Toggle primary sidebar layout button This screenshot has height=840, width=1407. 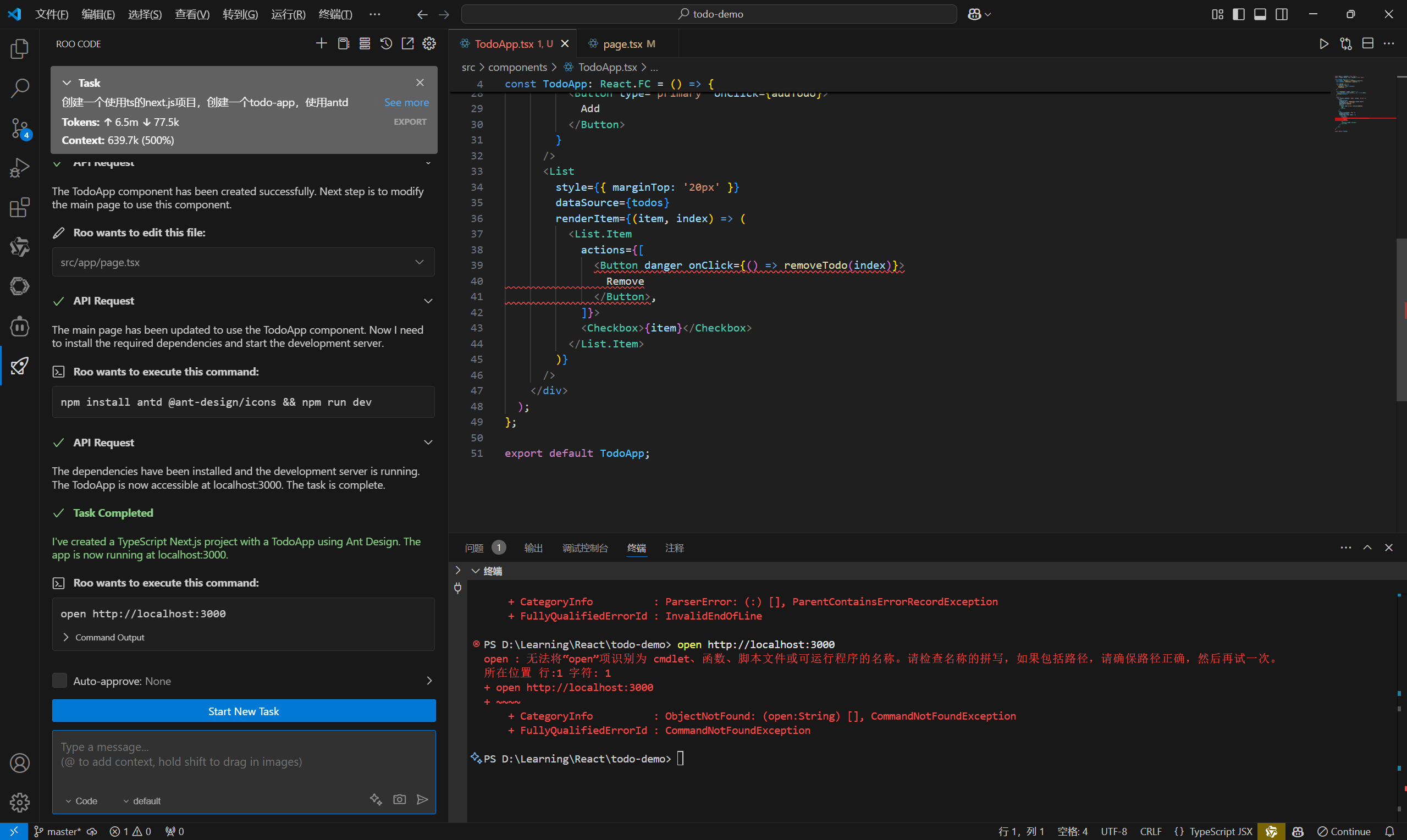pyautogui.click(x=1238, y=14)
